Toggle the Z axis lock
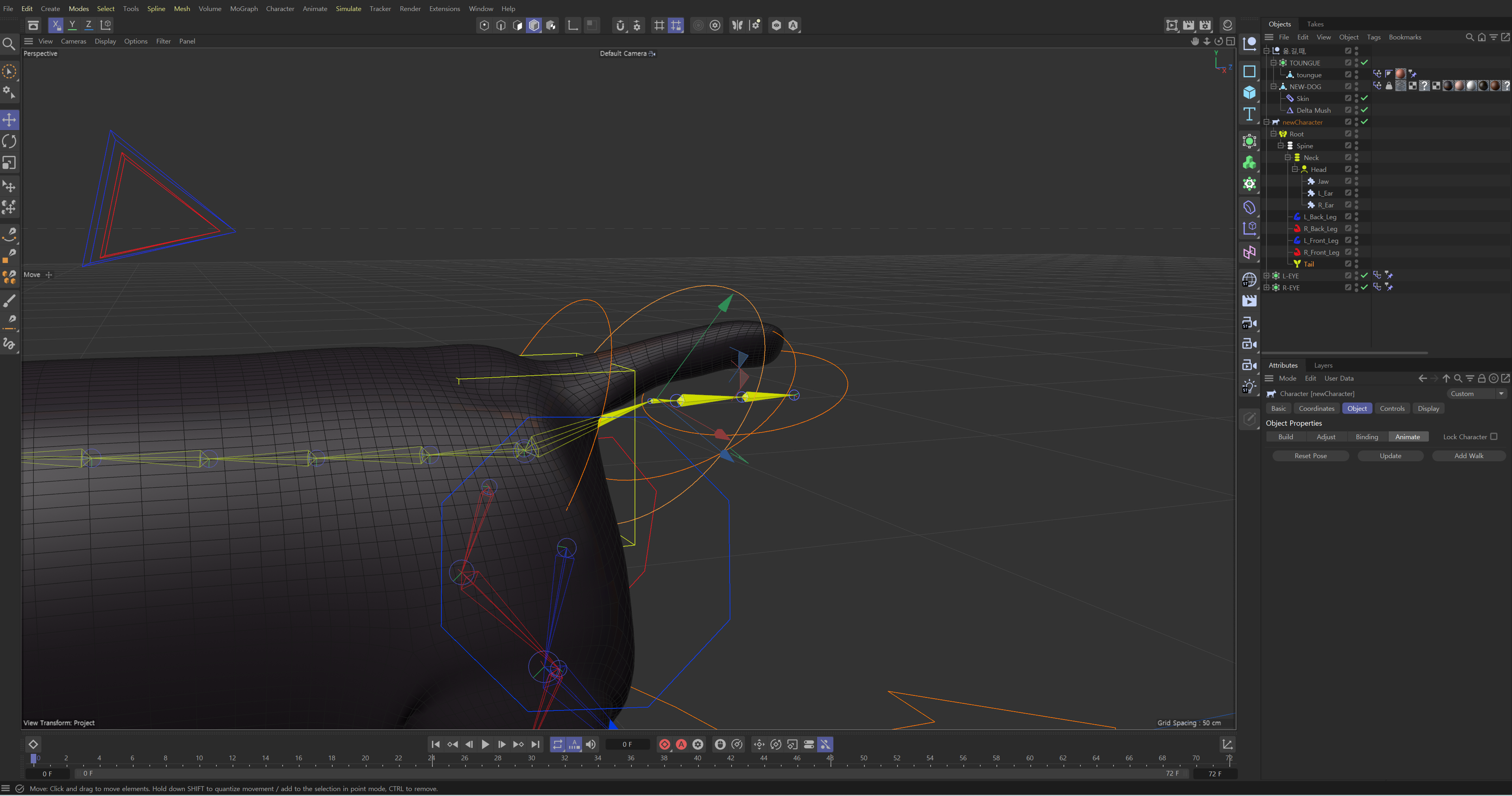 tap(89, 25)
